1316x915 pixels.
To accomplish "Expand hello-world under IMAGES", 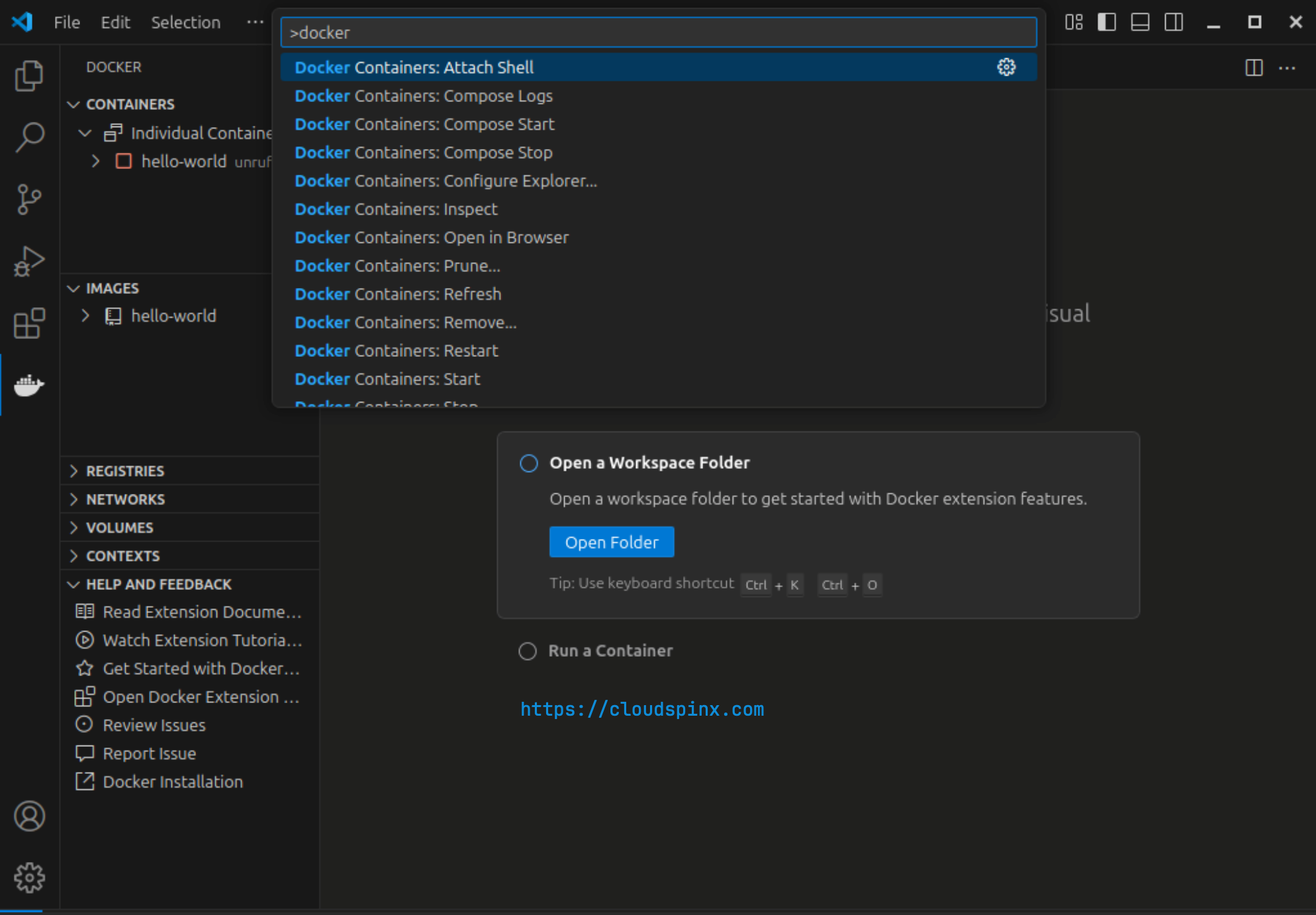I will (85, 316).
